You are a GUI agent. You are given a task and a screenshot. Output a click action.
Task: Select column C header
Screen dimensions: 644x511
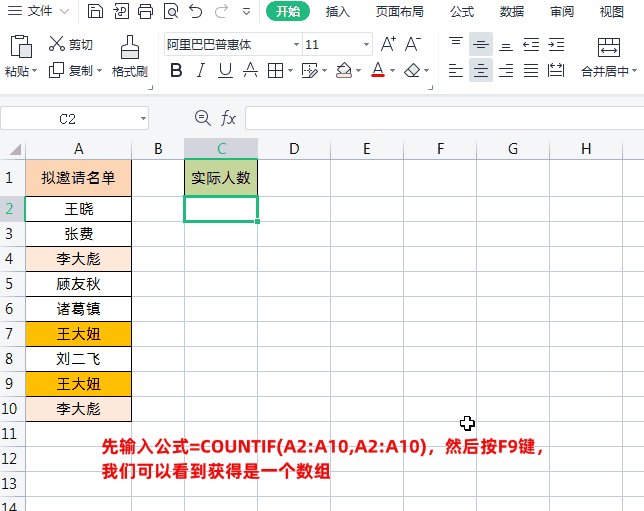coord(221,148)
